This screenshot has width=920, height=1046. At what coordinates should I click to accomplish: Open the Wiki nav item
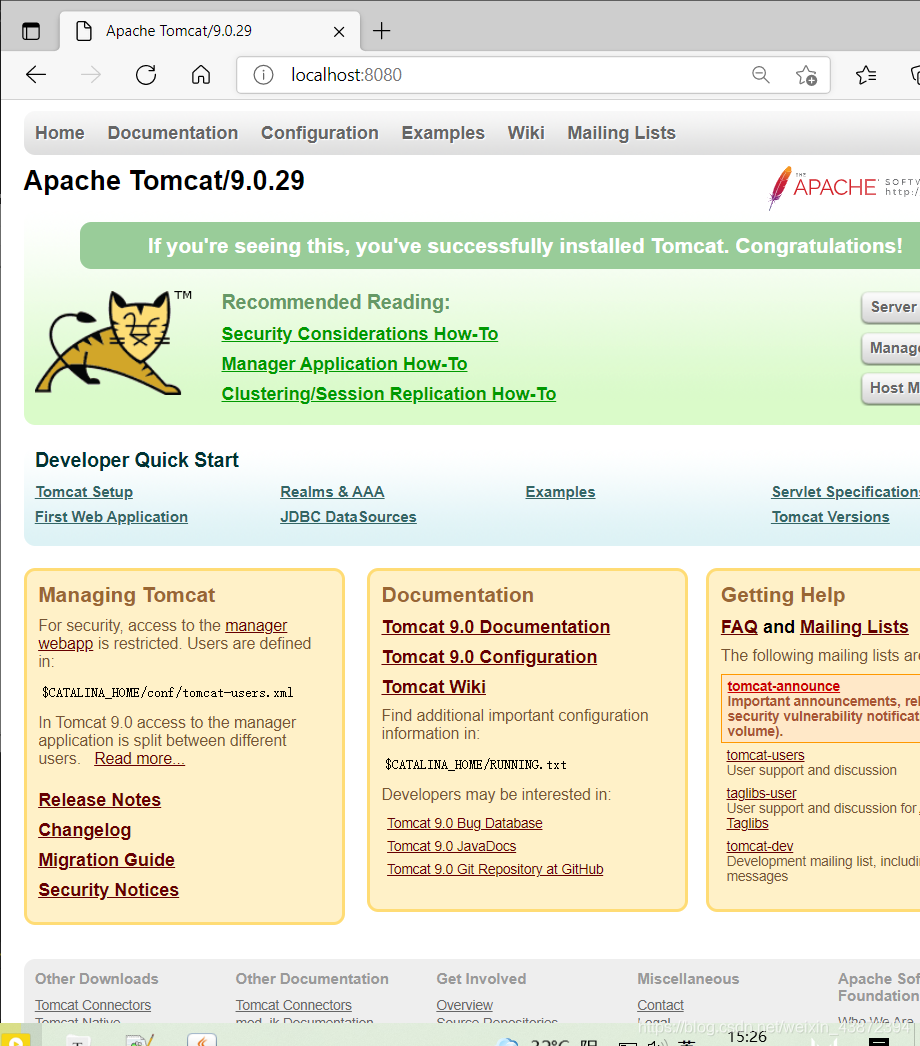coord(526,133)
